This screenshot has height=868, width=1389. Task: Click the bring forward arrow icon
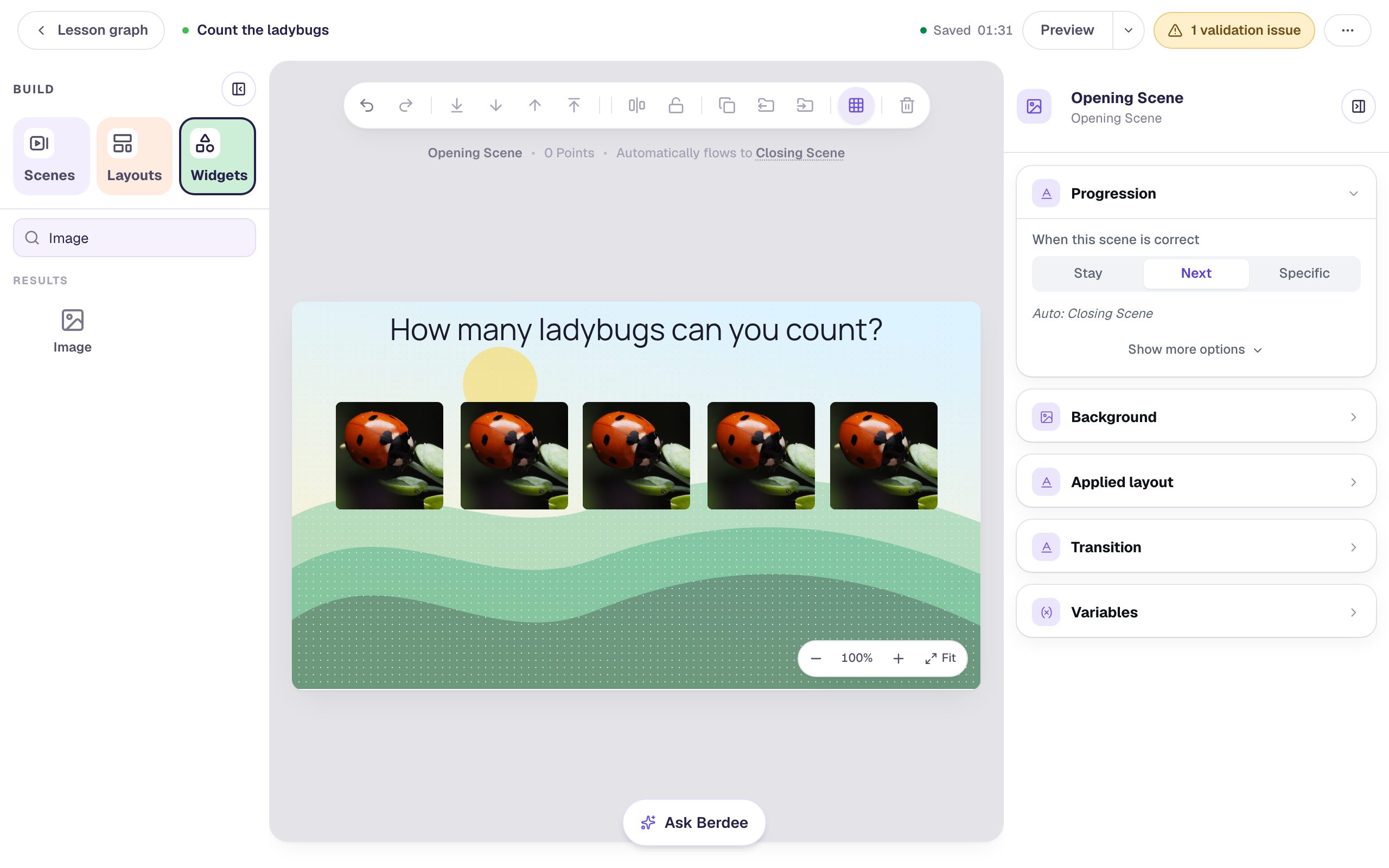click(x=535, y=106)
